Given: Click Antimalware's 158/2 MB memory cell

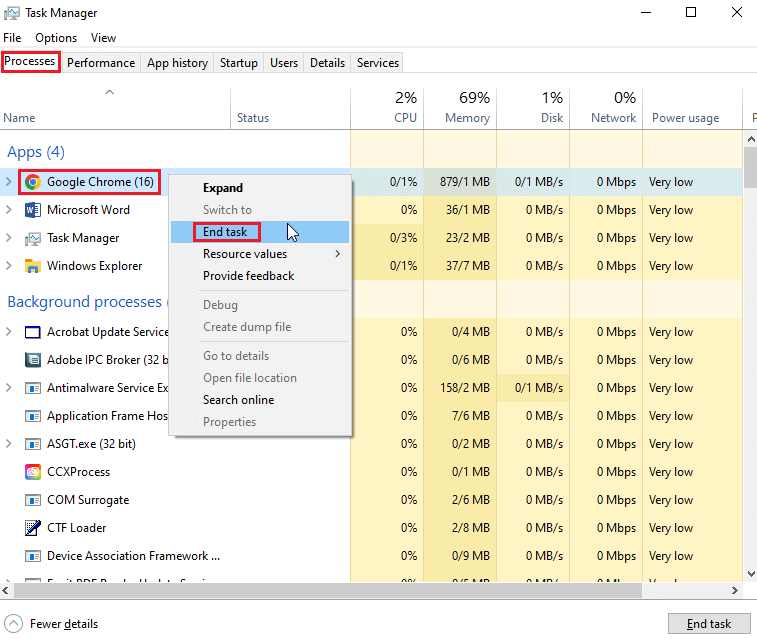Looking at the screenshot, I should point(460,388).
